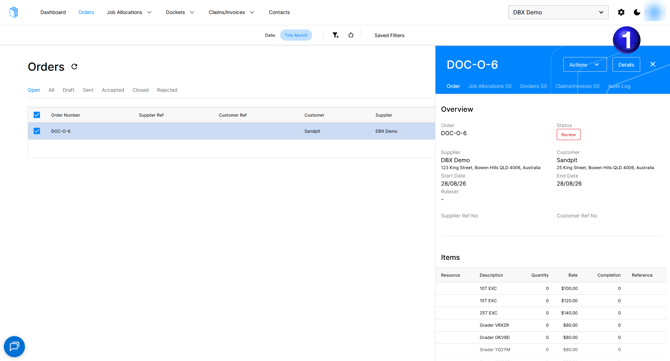Open the Audit Log tab
Viewport: 670px width, 361px height.
pyautogui.click(x=619, y=86)
